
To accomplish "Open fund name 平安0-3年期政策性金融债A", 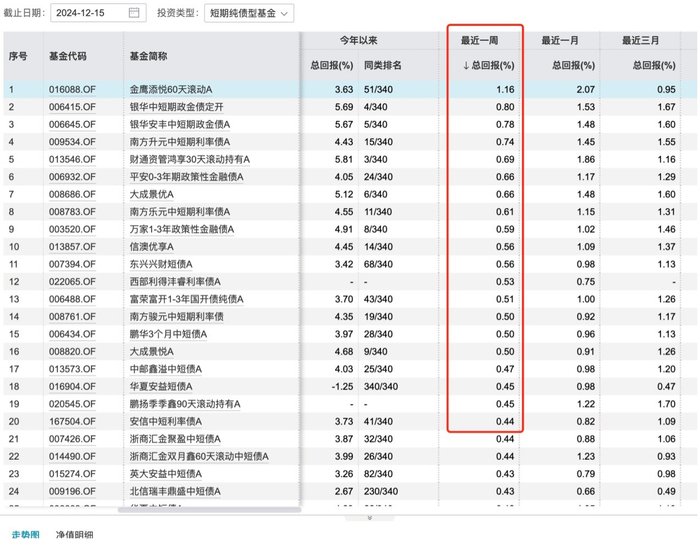I will (x=187, y=177).
